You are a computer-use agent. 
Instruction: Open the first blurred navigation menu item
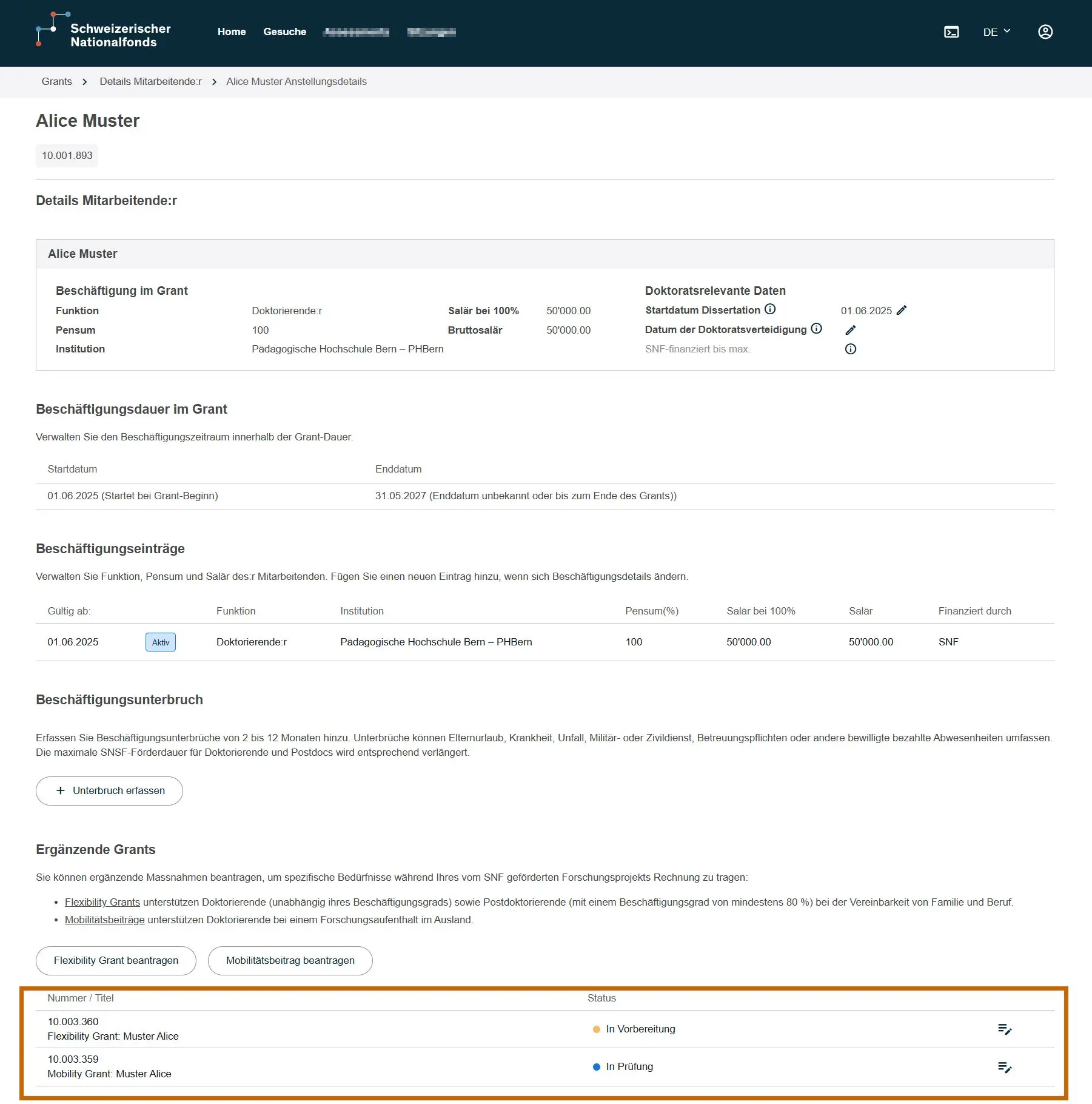click(356, 32)
